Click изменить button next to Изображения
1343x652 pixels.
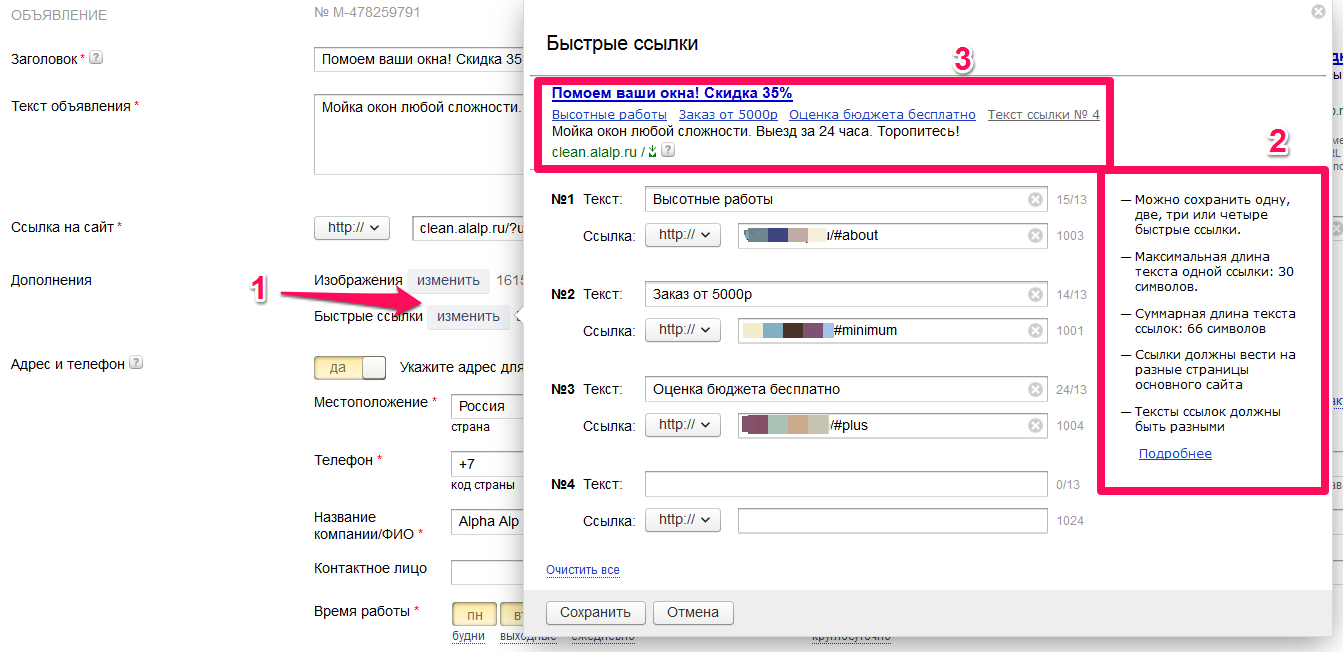[448, 281]
